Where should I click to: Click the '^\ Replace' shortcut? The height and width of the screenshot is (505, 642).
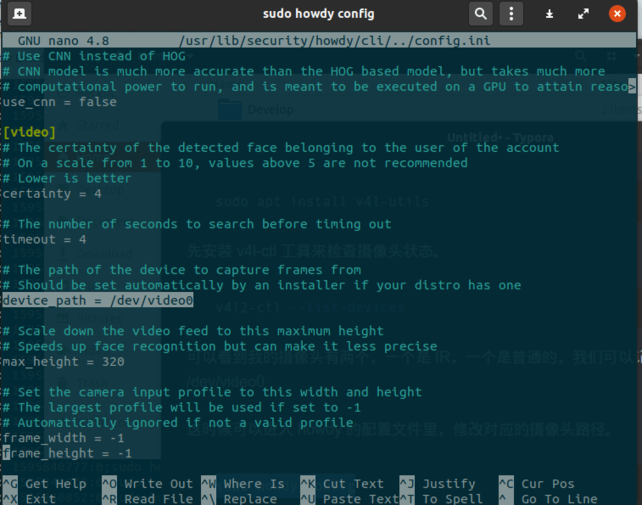click(x=239, y=499)
